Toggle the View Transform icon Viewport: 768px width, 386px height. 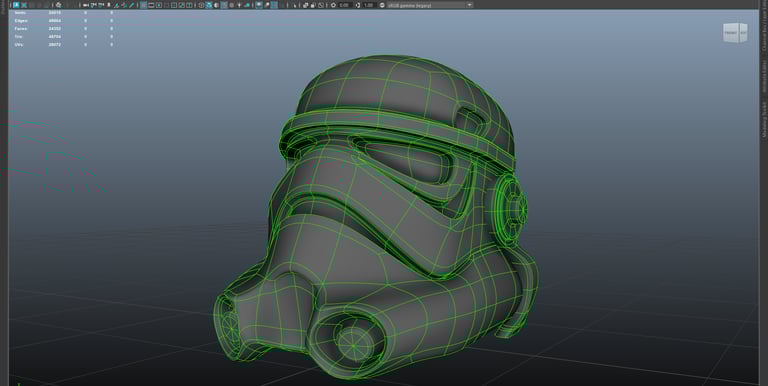point(382,5)
